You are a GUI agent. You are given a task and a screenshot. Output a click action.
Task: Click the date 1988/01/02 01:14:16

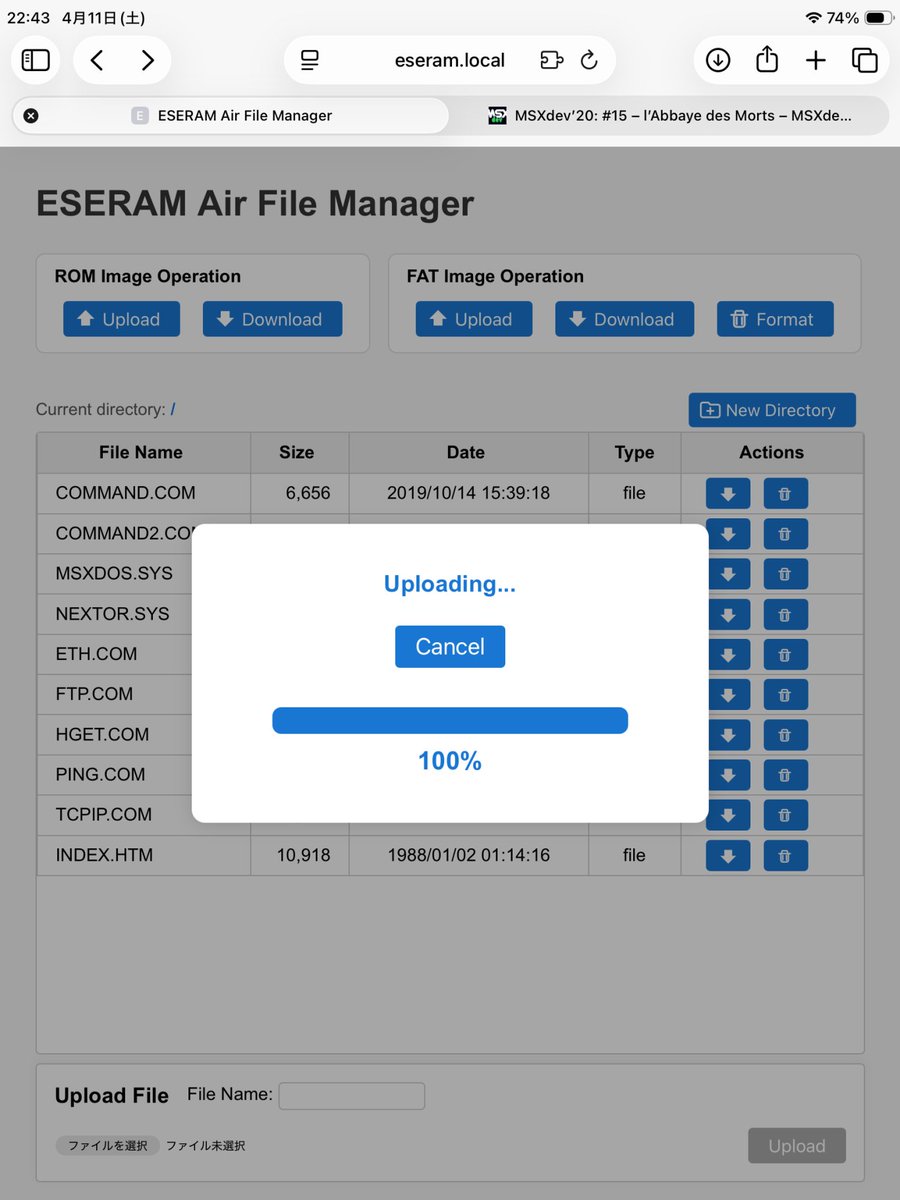tap(469, 855)
